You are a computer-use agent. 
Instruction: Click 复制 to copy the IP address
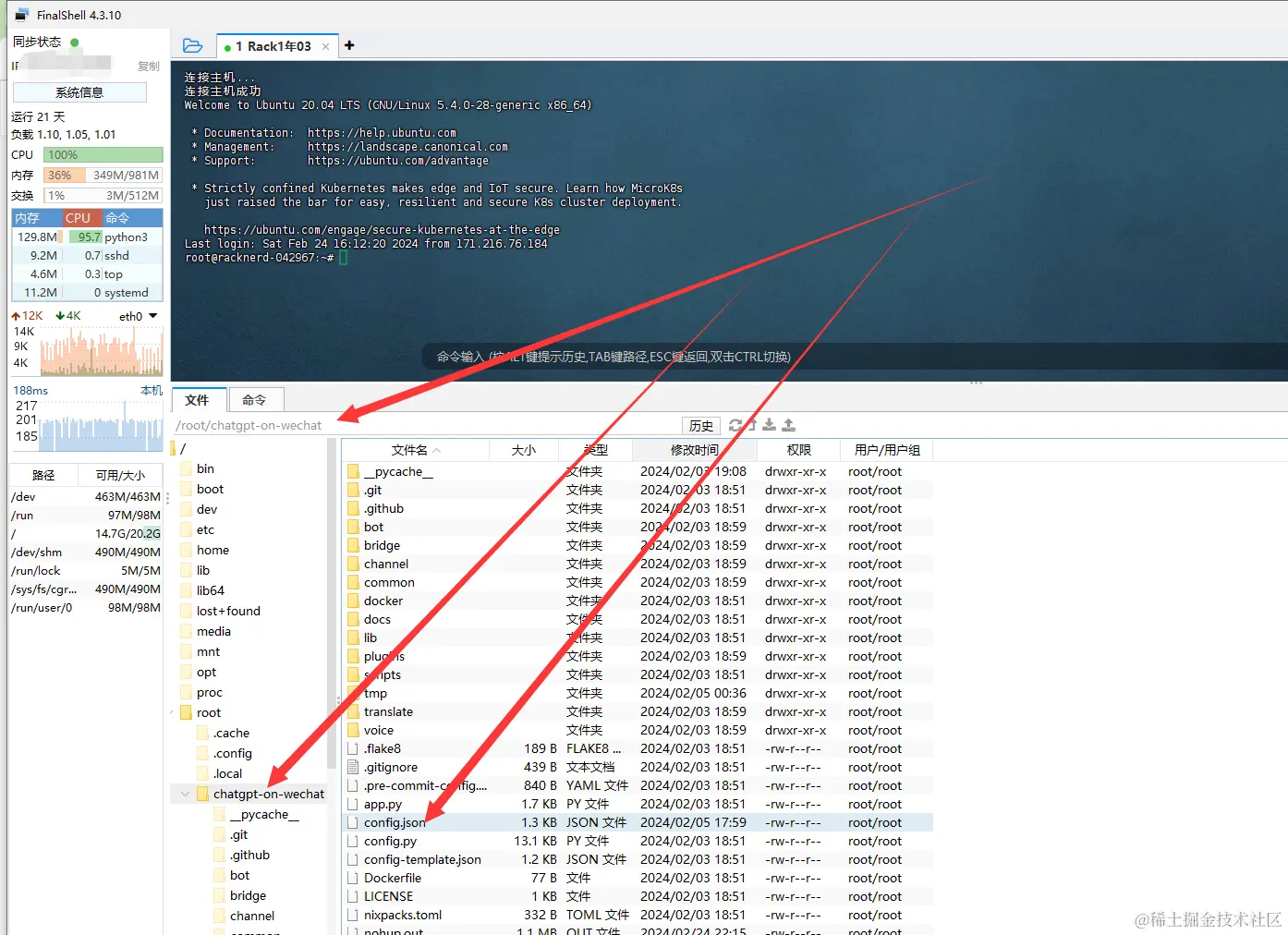pyautogui.click(x=148, y=67)
